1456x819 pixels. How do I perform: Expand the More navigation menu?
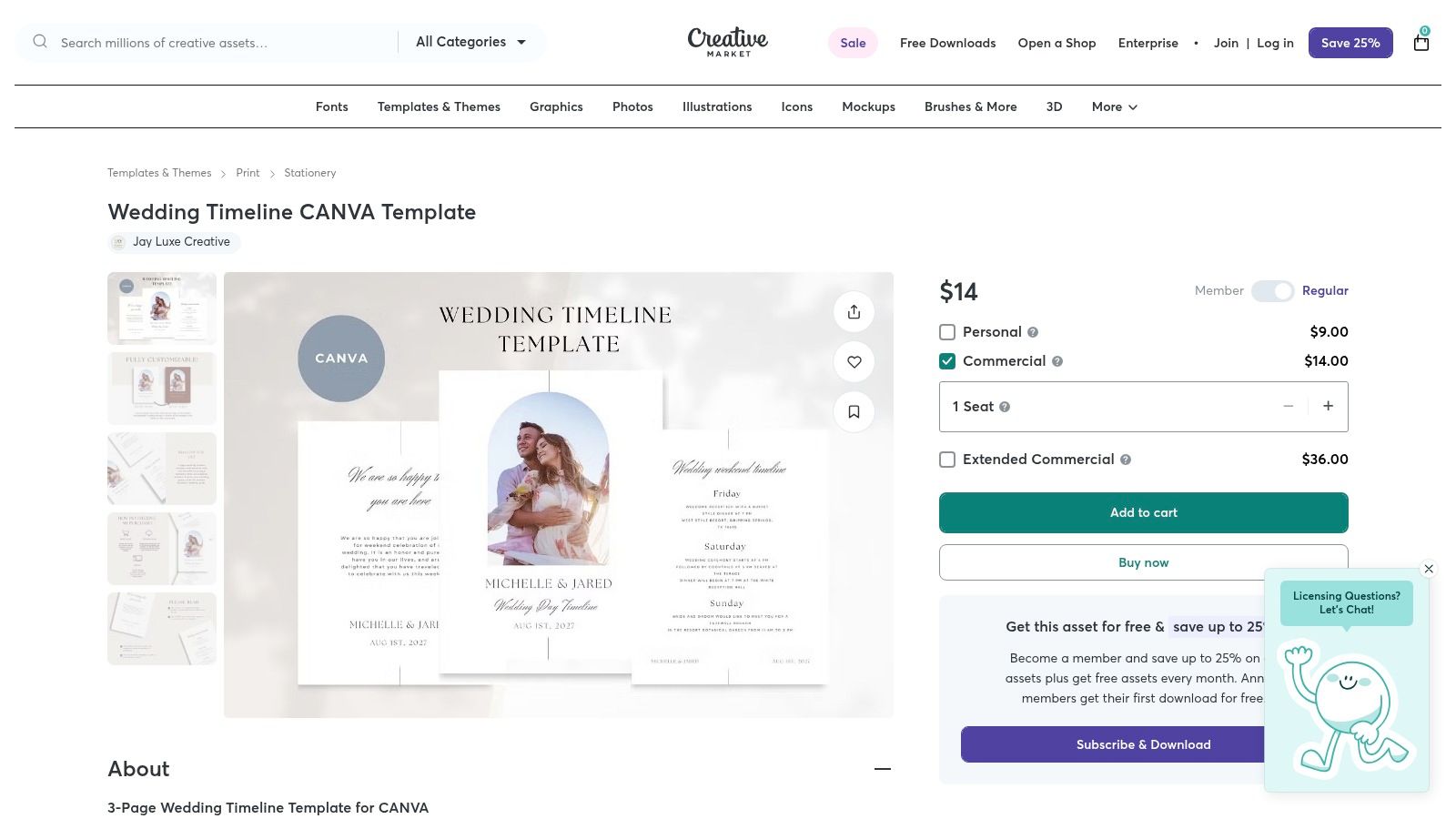click(1113, 106)
